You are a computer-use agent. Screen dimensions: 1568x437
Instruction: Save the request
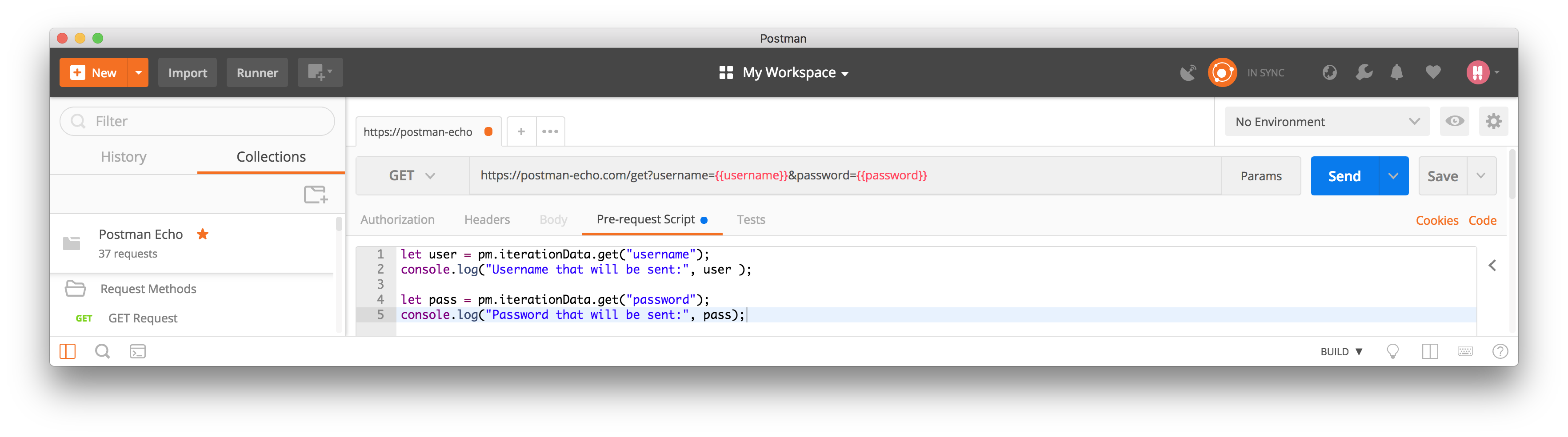tap(1443, 176)
